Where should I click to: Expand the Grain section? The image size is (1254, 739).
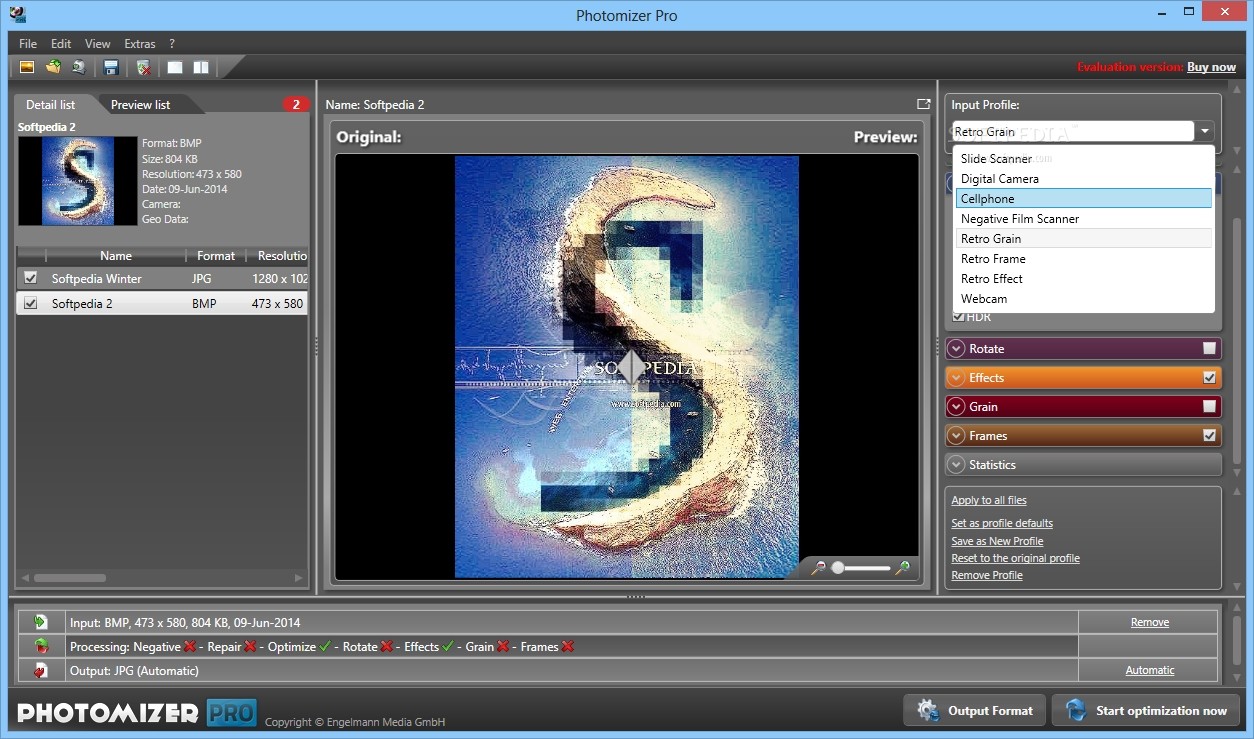tap(957, 407)
